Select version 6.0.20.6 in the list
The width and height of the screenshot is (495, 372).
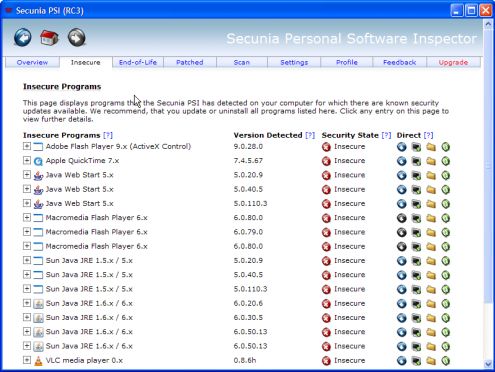tap(248, 303)
